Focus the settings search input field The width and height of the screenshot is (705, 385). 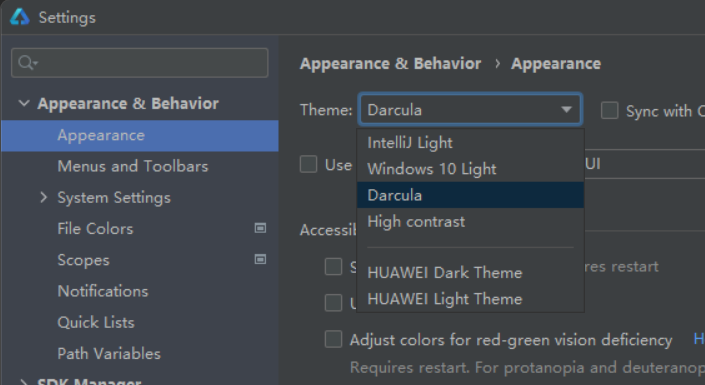point(140,63)
